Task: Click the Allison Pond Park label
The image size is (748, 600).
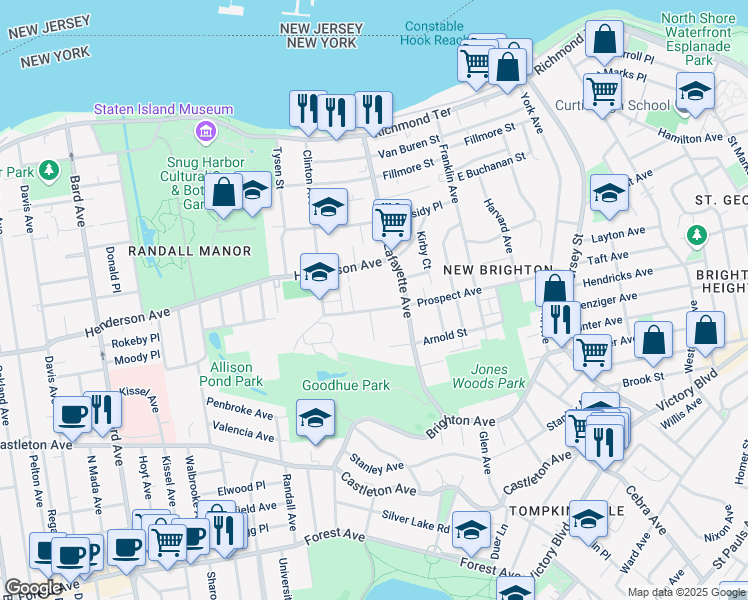Action: coord(231,374)
